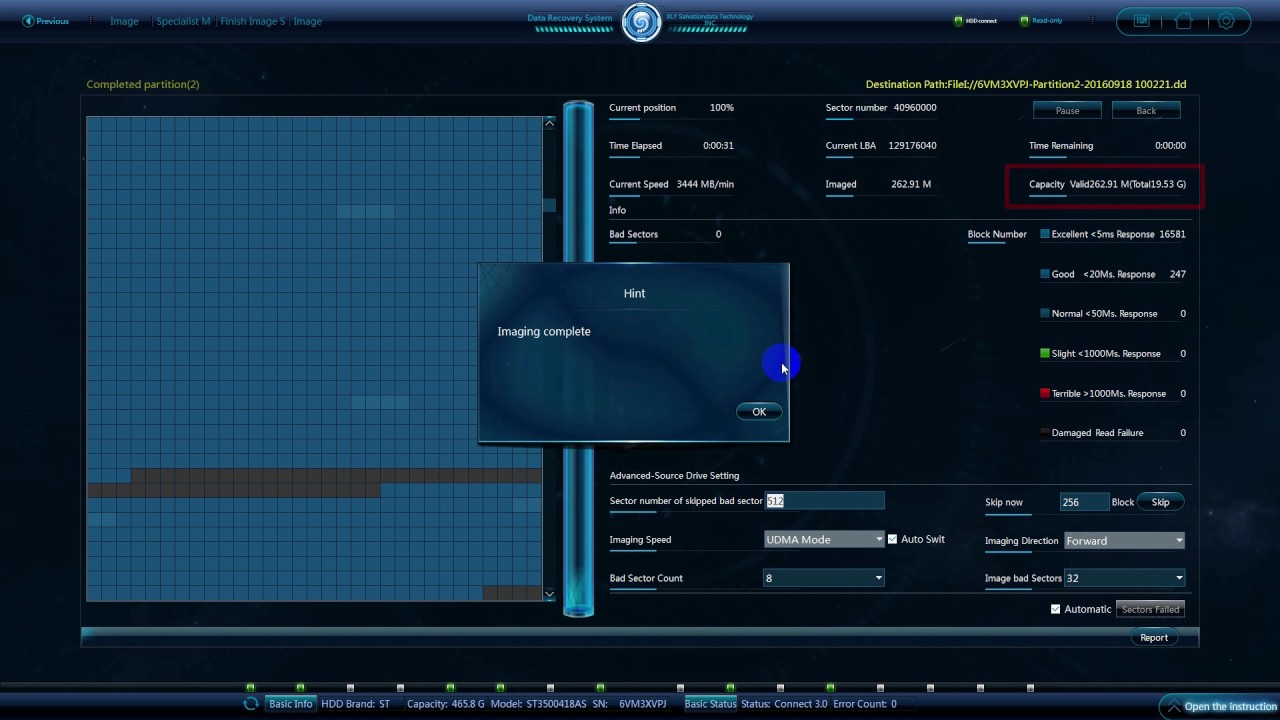Focus the Skip now block field
Screen dimensions: 1280x720
click(1084, 502)
